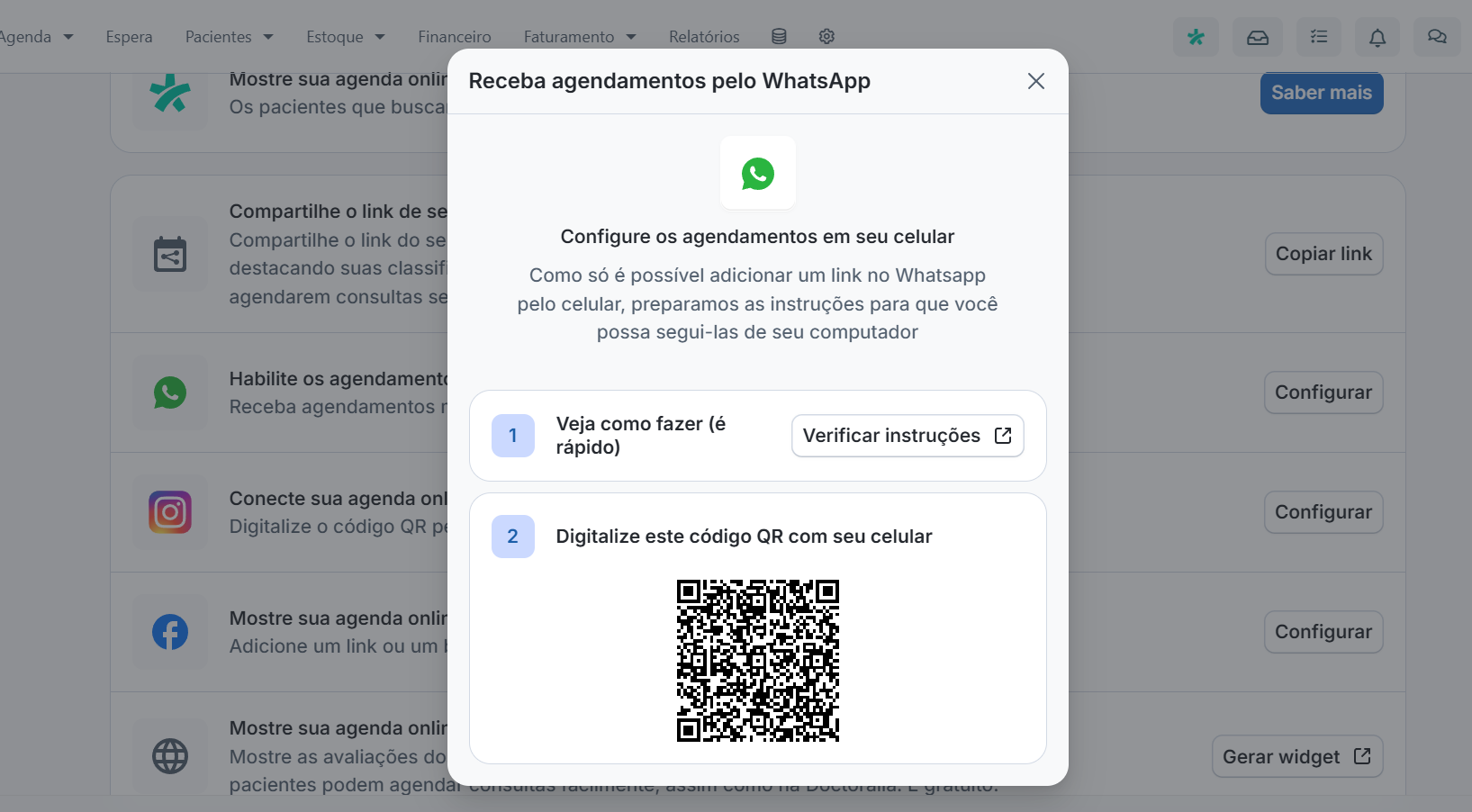The height and width of the screenshot is (812, 1472).
Task: Click the WhatsApp icon in the background list
Action: [x=170, y=392]
